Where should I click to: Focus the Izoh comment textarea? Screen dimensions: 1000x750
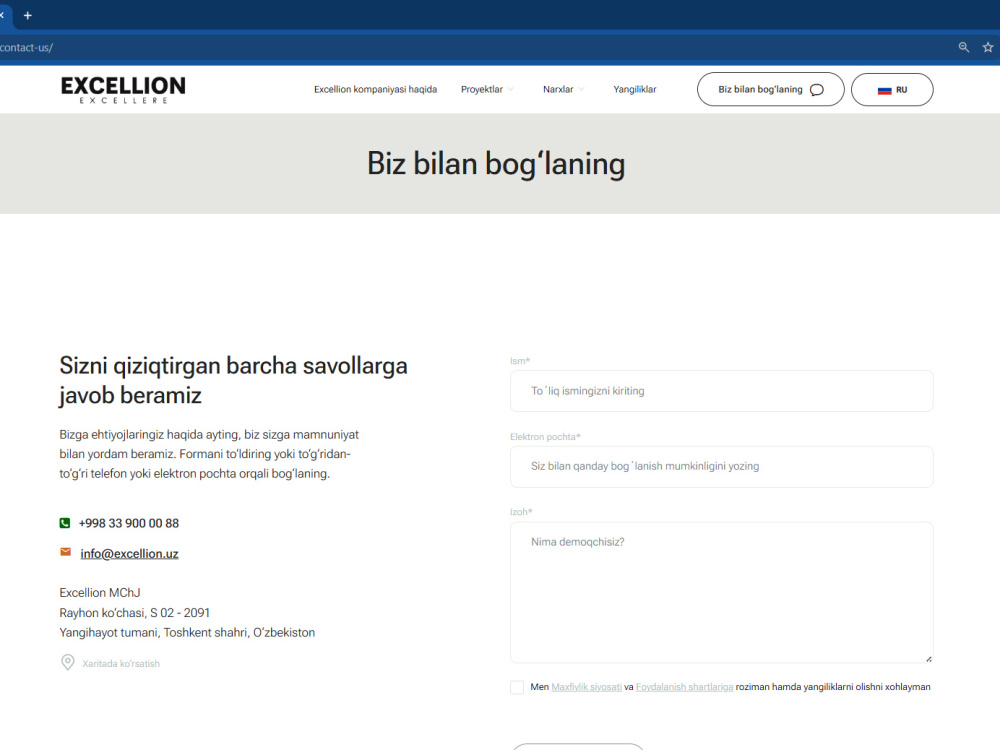721,592
